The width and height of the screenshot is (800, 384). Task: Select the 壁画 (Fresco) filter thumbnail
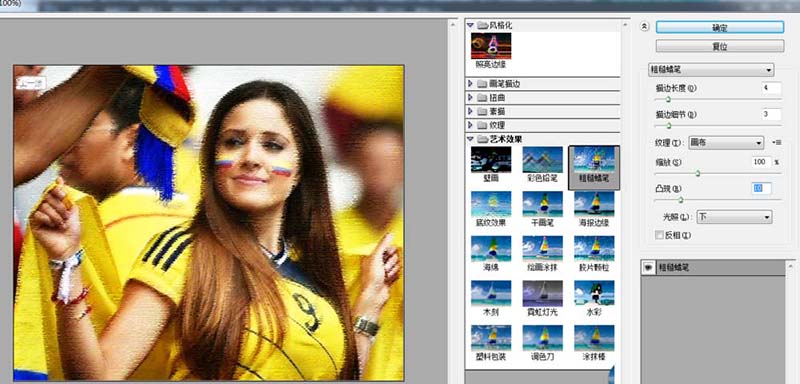point(491,165)
